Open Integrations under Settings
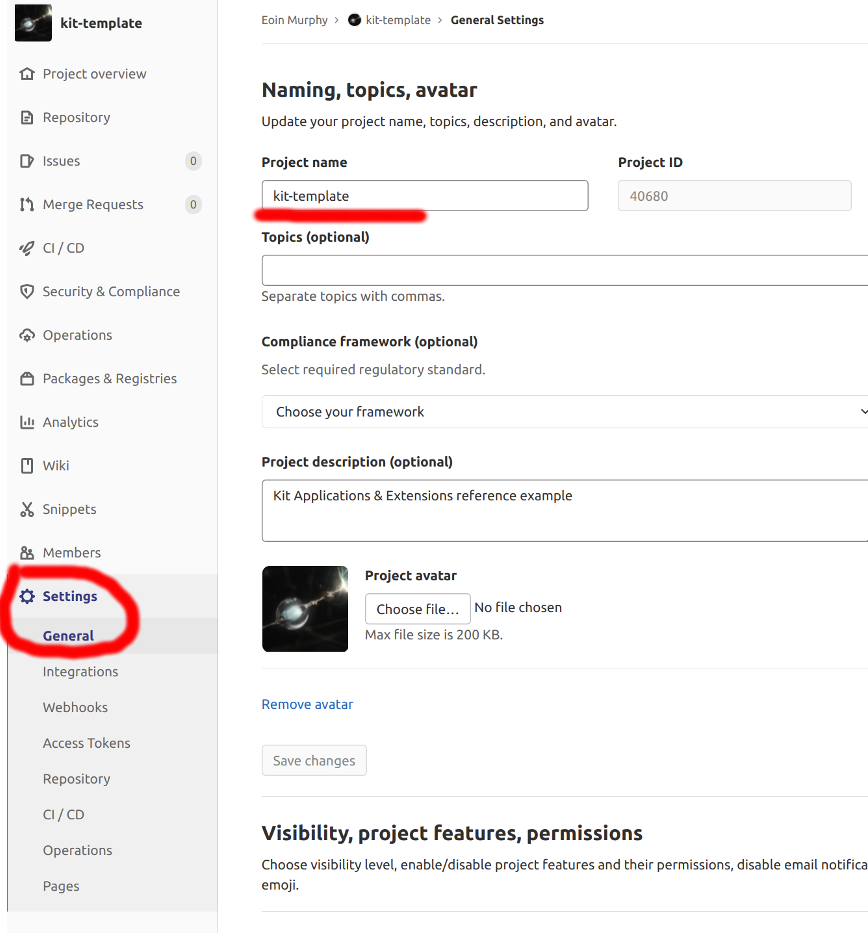The width and height of the screenshot is (868, 937). pos(80,672)
